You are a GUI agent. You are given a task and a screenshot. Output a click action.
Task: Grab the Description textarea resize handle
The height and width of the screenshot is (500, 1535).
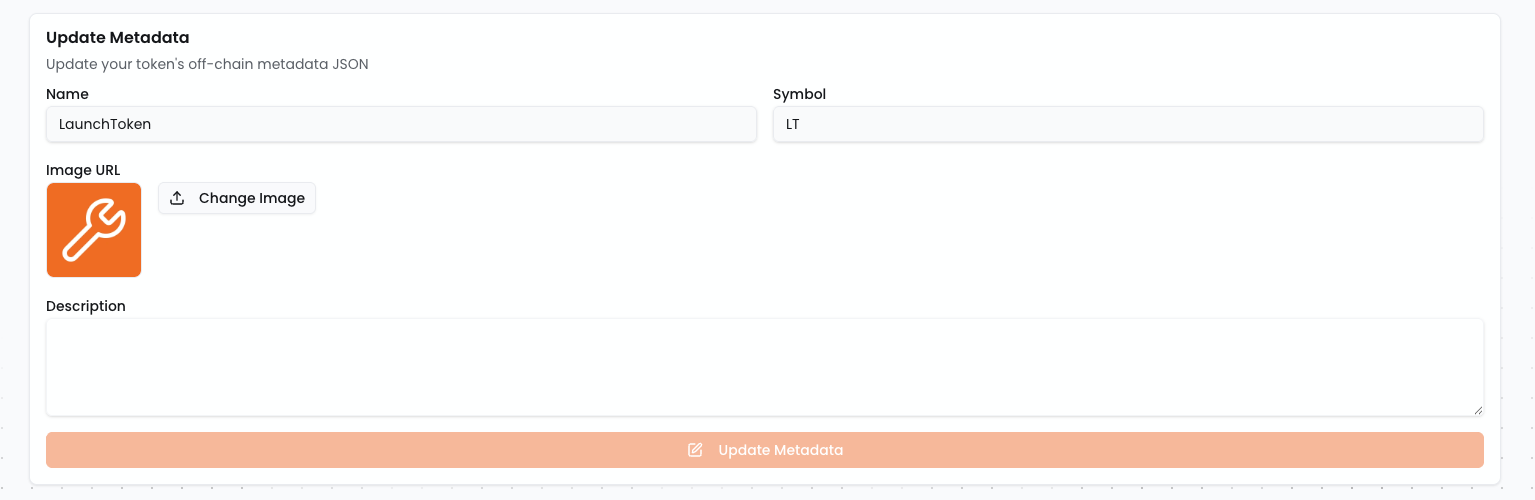[x=1477, y=409]
